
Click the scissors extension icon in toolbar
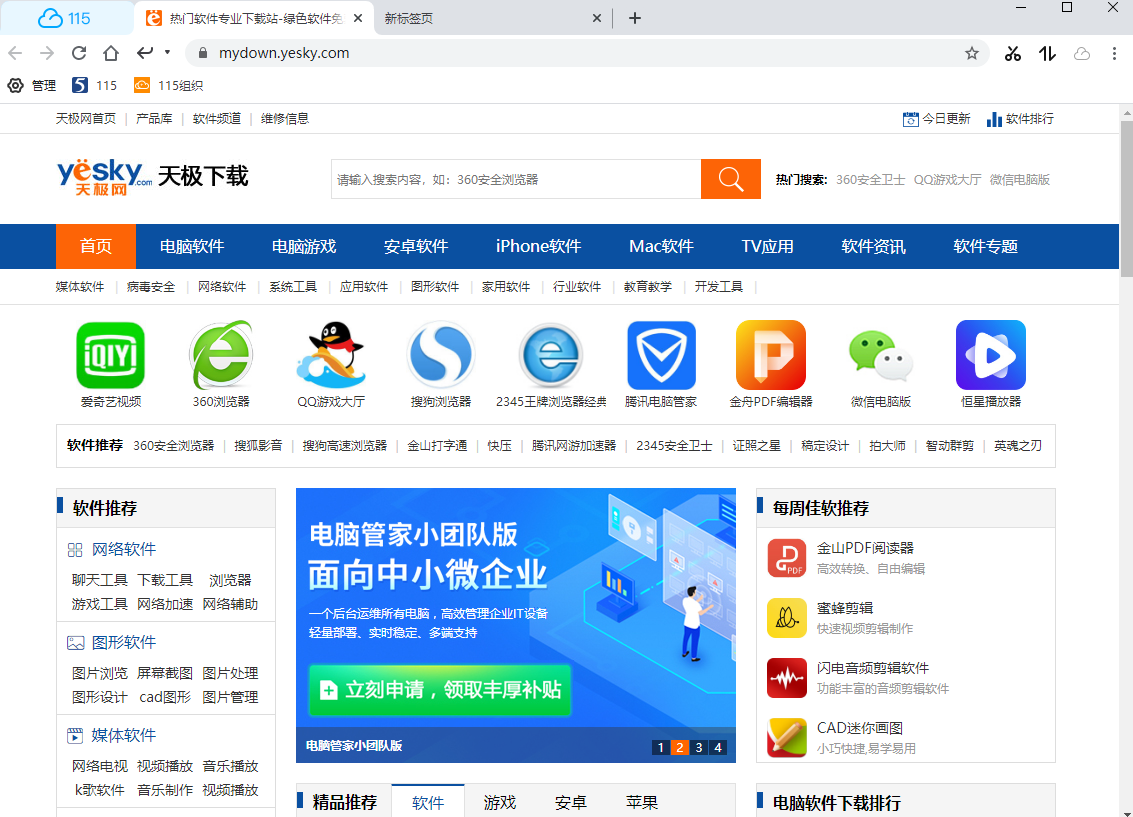pyautogui.click(x=1013, y=53)
